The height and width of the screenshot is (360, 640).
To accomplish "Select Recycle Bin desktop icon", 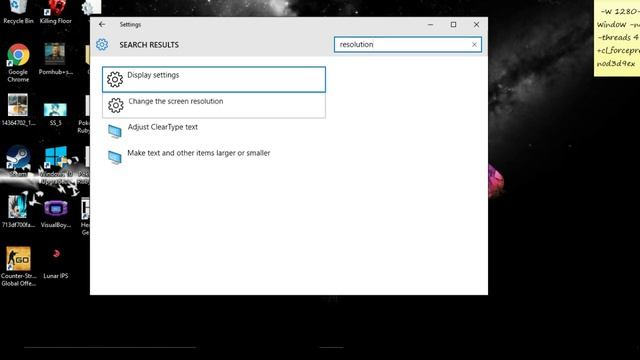I will tap(18, 12).
